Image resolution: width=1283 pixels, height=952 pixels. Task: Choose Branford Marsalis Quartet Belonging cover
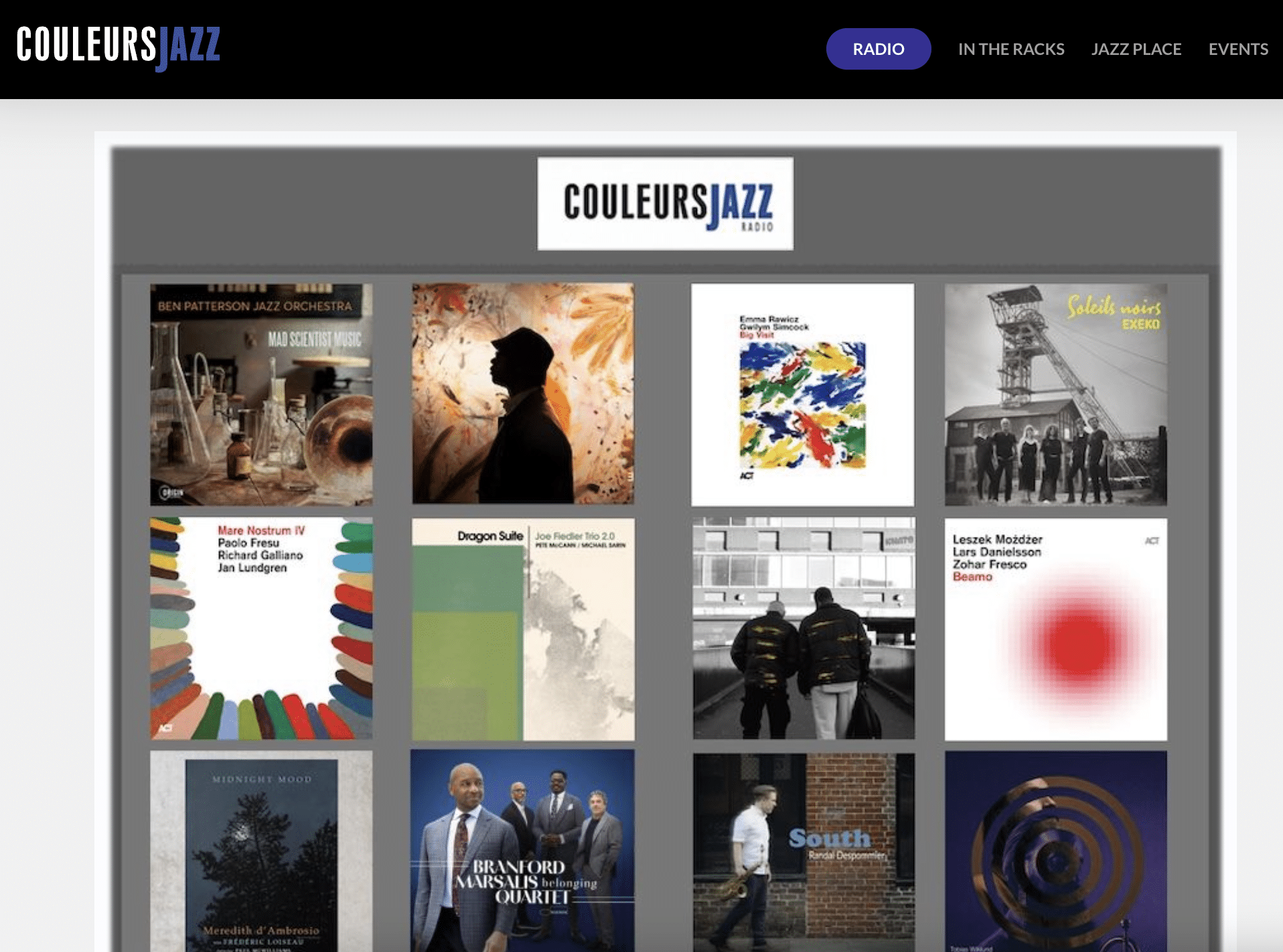[x=522, y=850]
